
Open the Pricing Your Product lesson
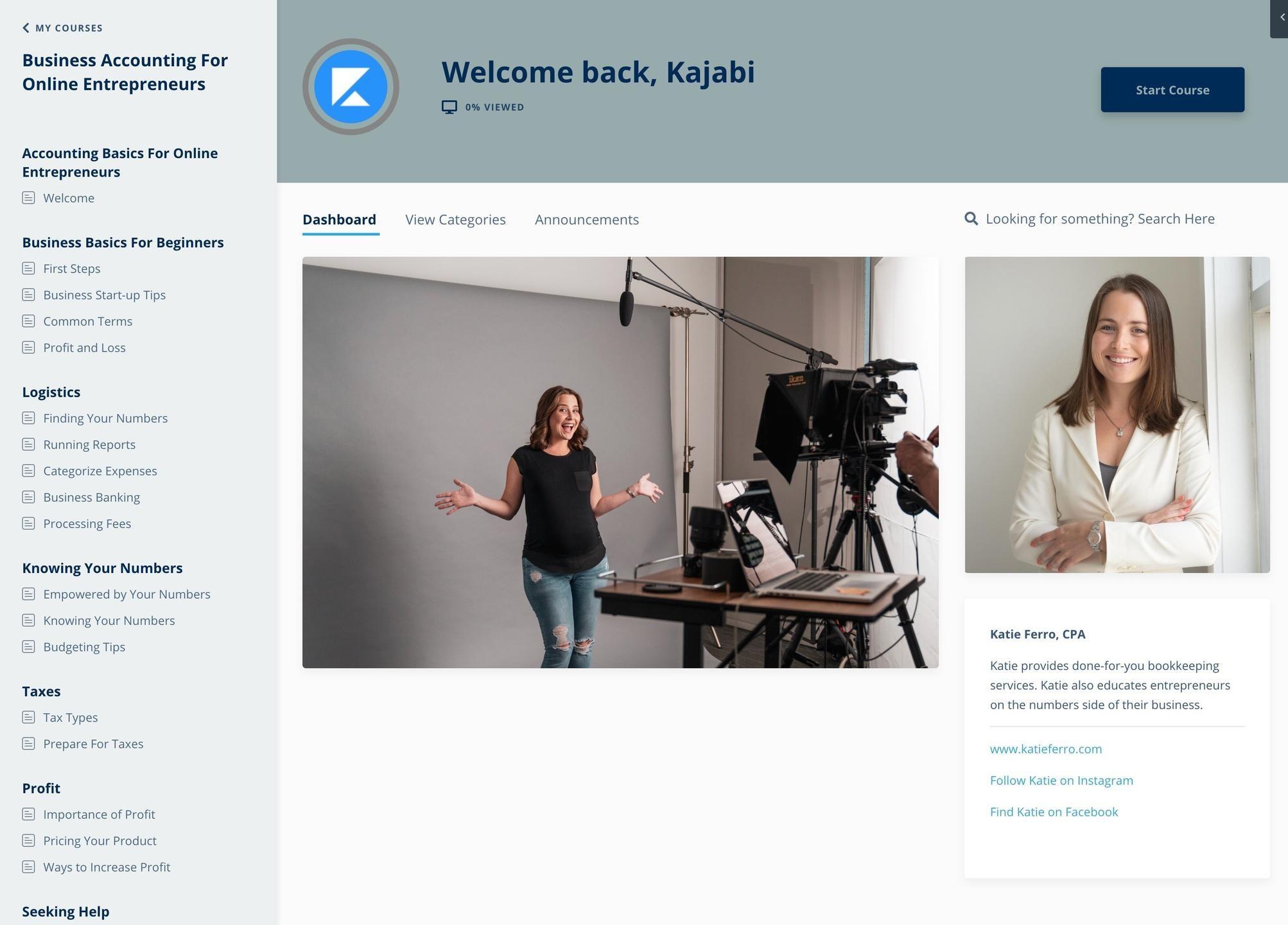100,841
